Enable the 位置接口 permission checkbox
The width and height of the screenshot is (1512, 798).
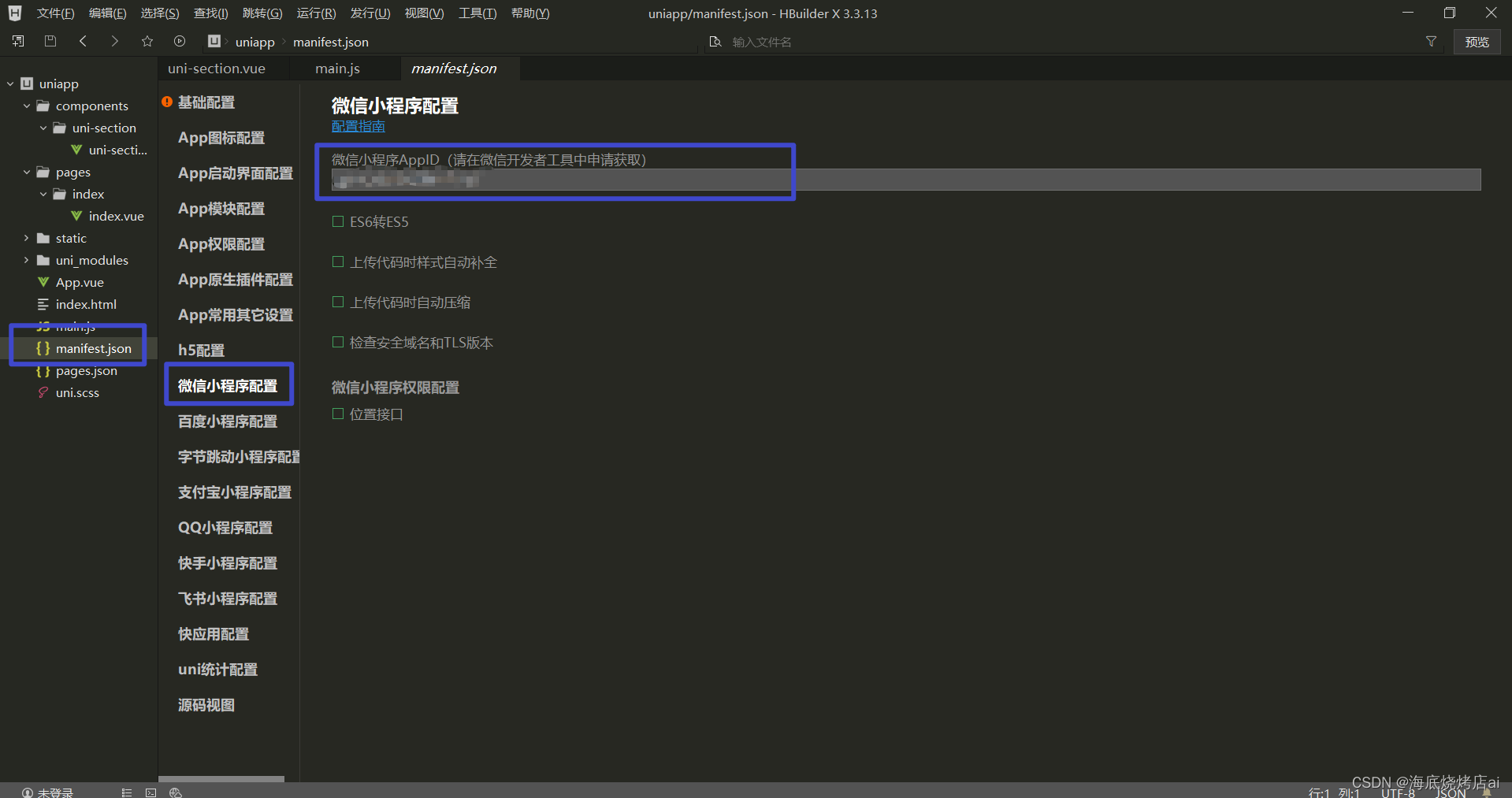click(x=338, y=414)
